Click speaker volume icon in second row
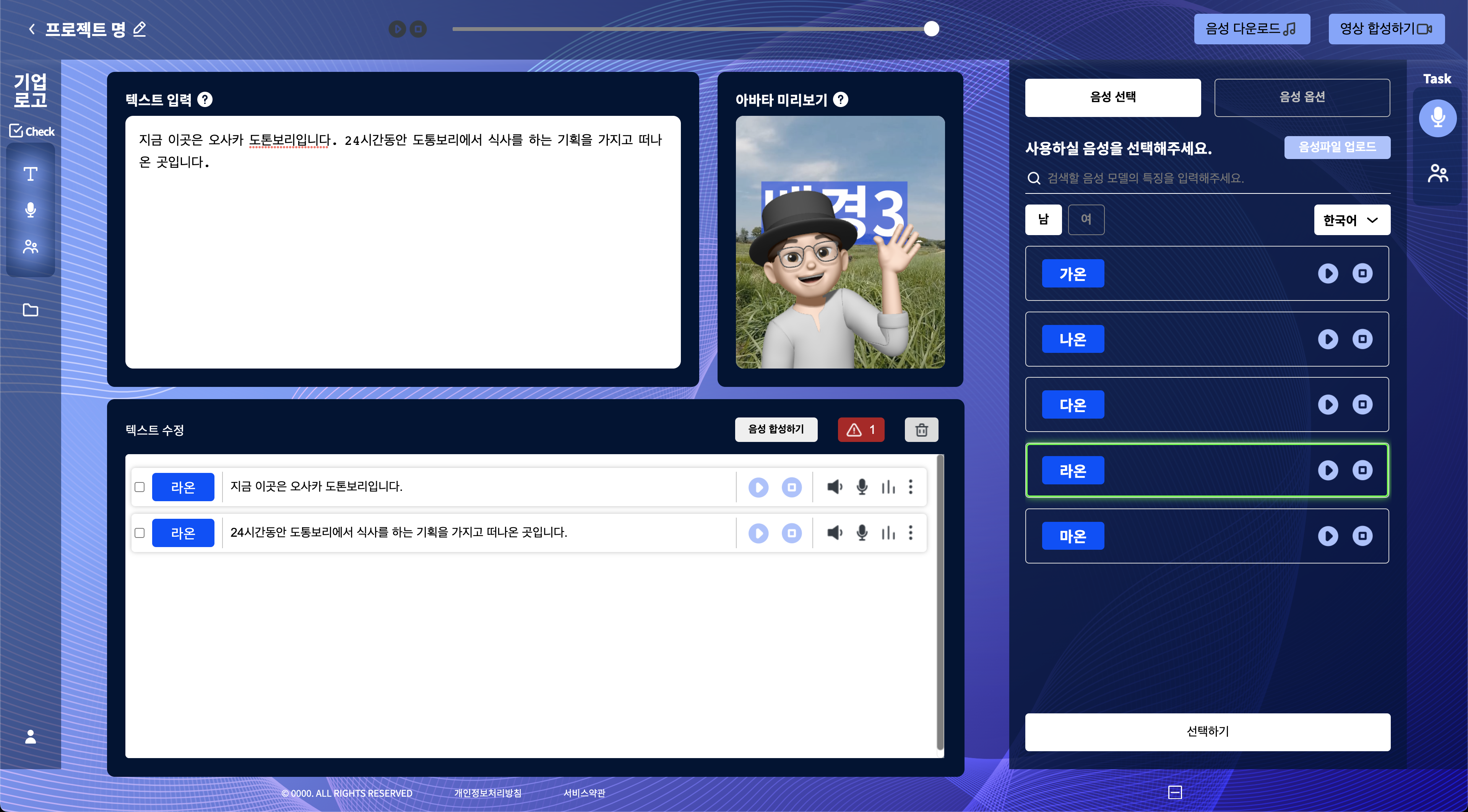 835,533
